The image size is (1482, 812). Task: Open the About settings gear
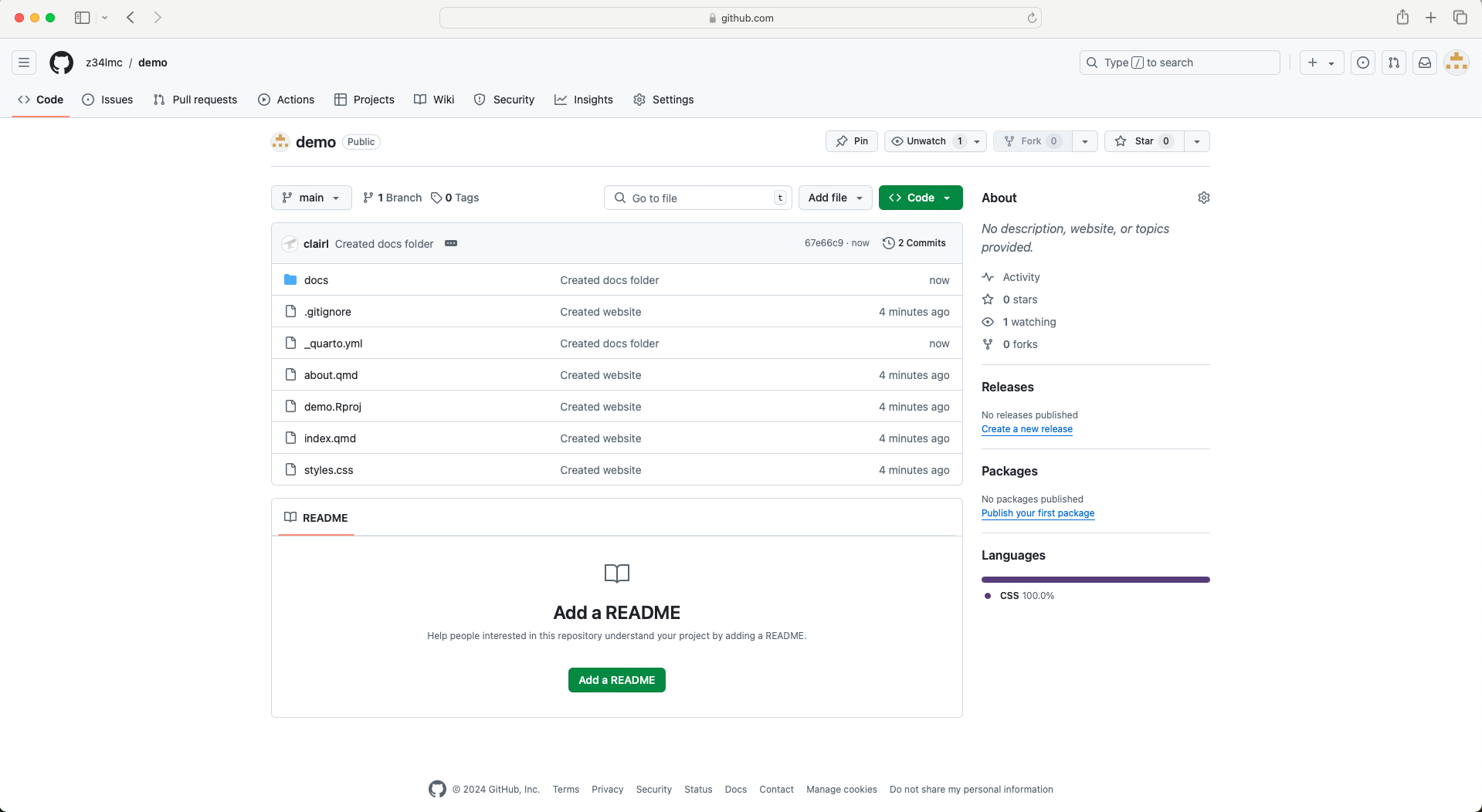click(1203, 198)
